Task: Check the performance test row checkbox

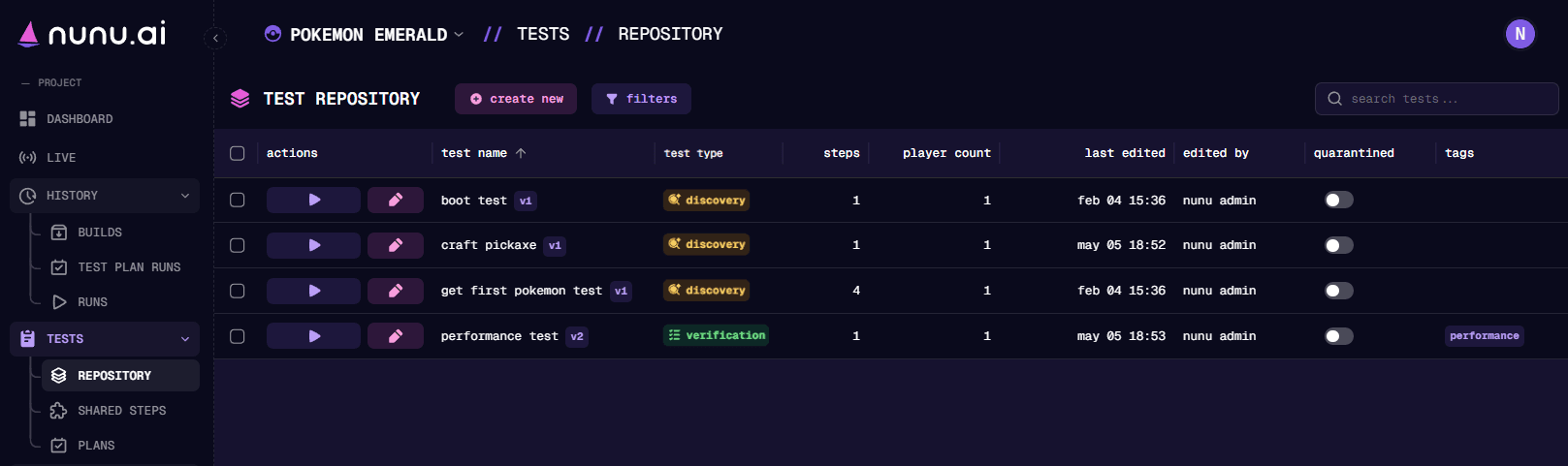Action: pyautogui.click(x=238, y=336)
